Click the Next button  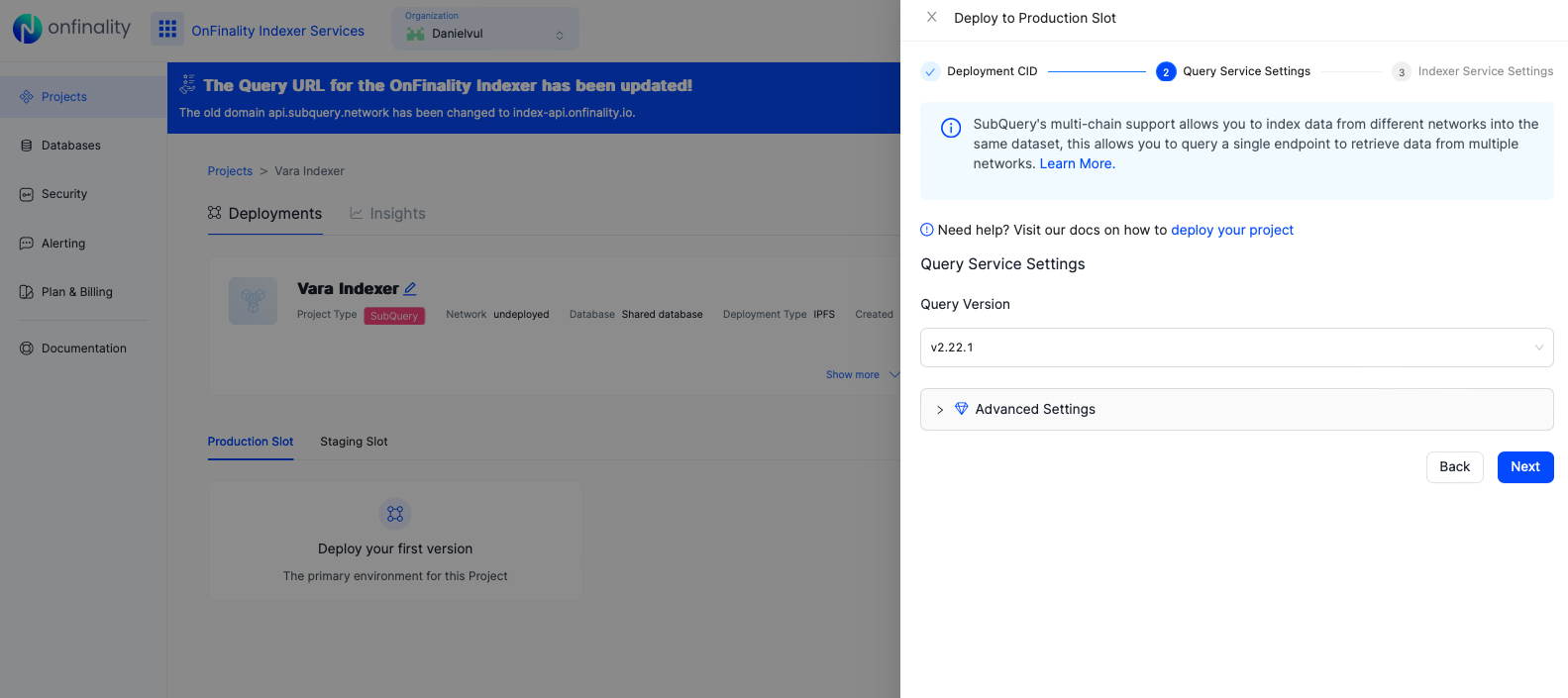point(1524,467)
